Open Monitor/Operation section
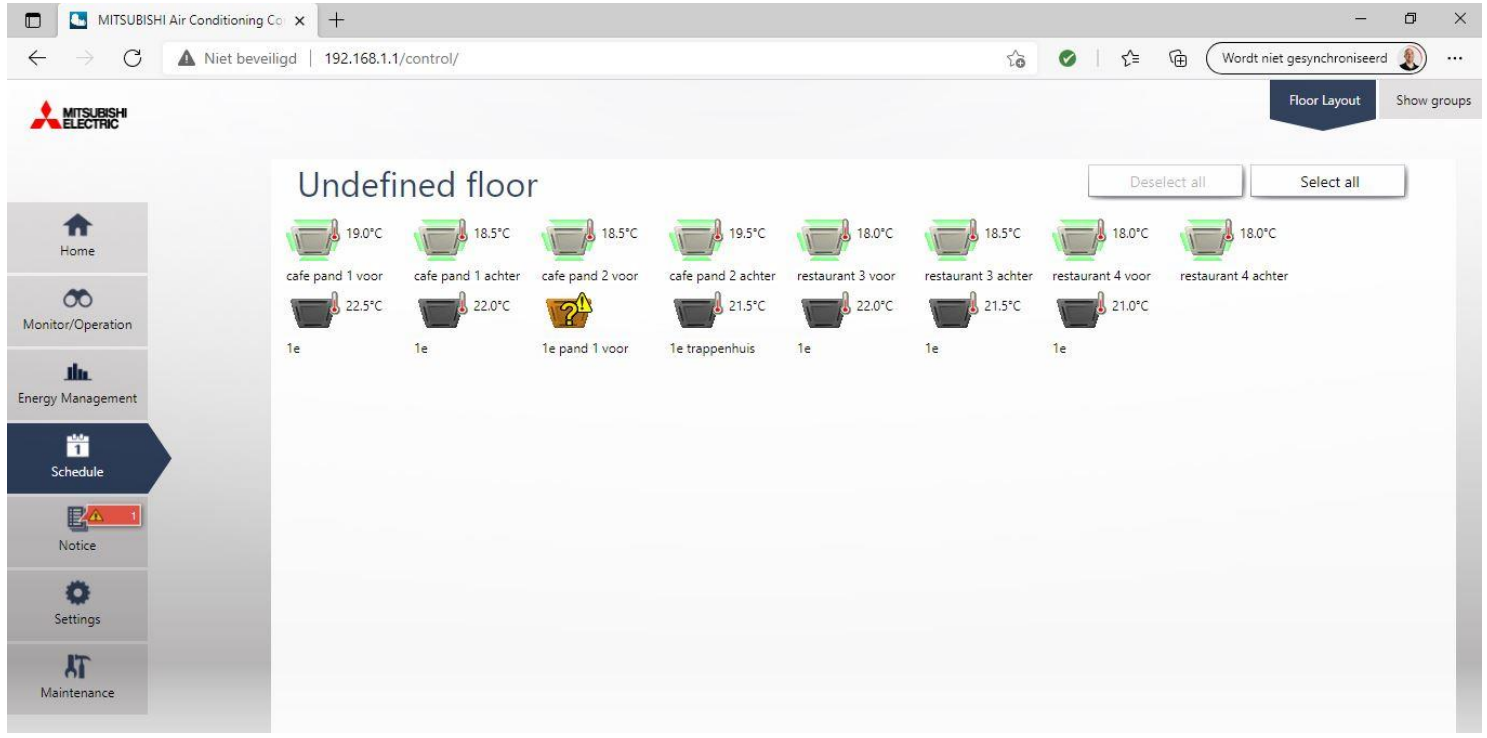This screenshot has width=1487, height=738. tap(77, 311)
